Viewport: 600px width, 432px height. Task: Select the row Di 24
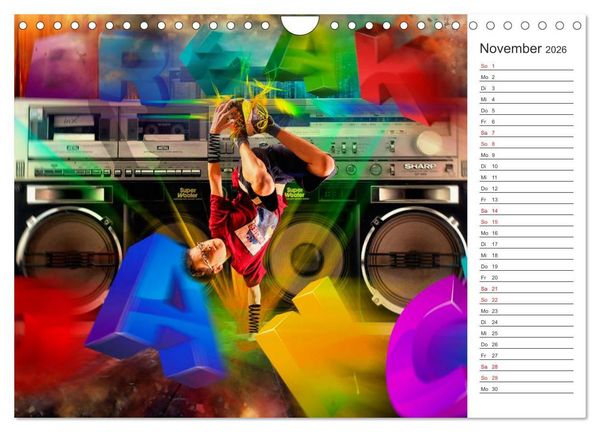(x=527, y=322)
